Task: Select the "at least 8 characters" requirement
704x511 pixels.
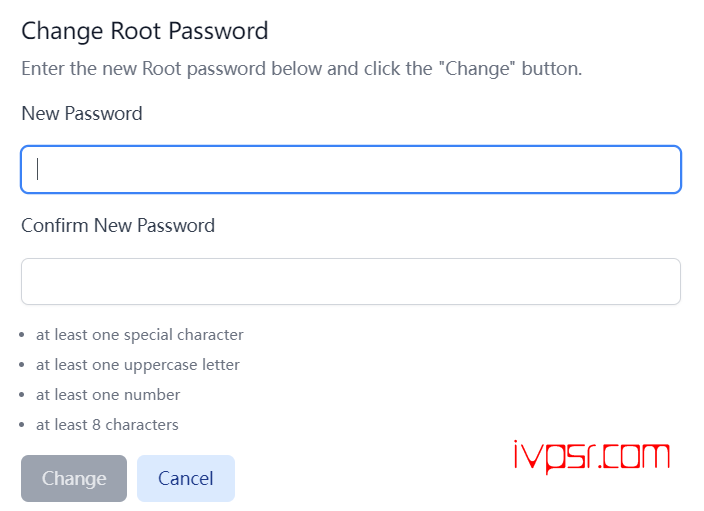Action: (107, 425)
